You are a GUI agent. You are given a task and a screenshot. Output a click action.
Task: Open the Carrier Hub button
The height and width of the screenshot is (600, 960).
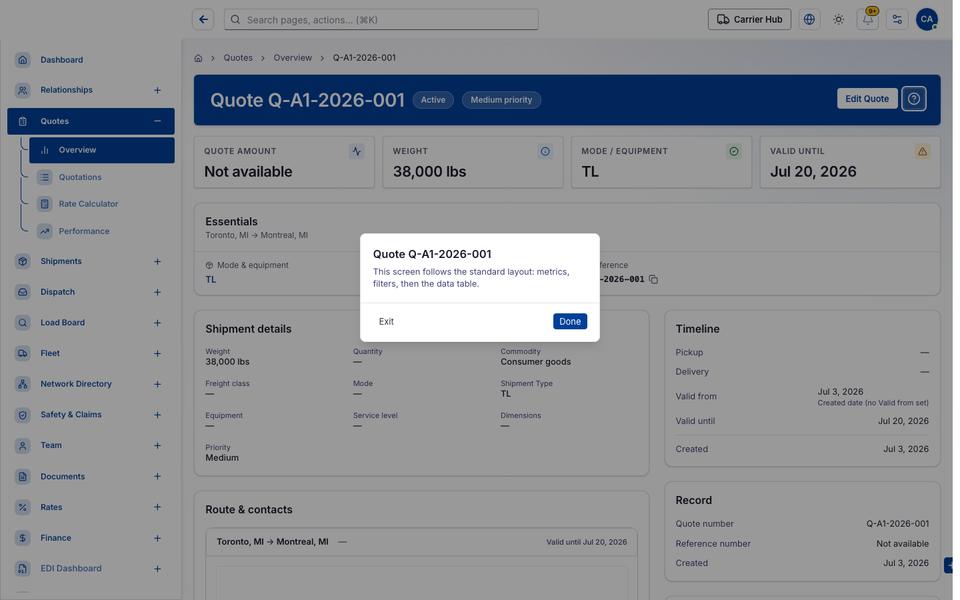749,20
